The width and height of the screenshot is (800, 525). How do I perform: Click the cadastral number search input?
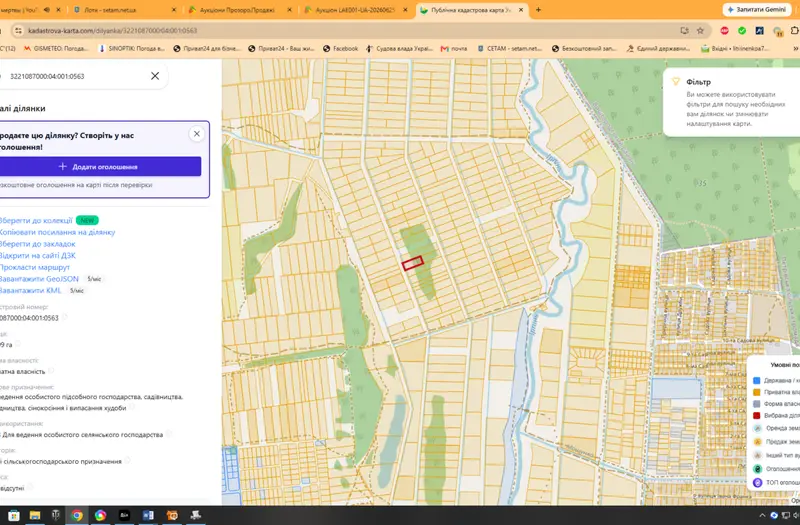77,76
